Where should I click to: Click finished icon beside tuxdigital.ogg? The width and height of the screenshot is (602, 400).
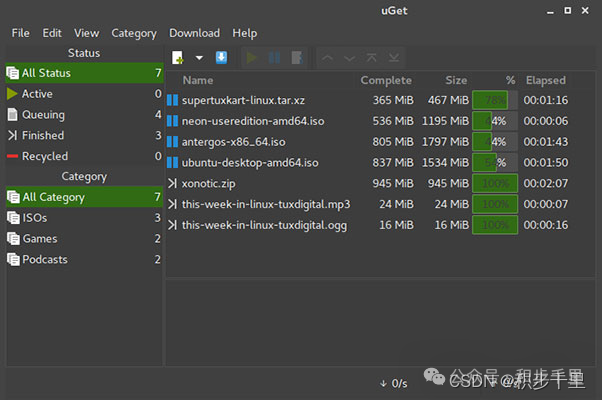[x=172, y=225]
